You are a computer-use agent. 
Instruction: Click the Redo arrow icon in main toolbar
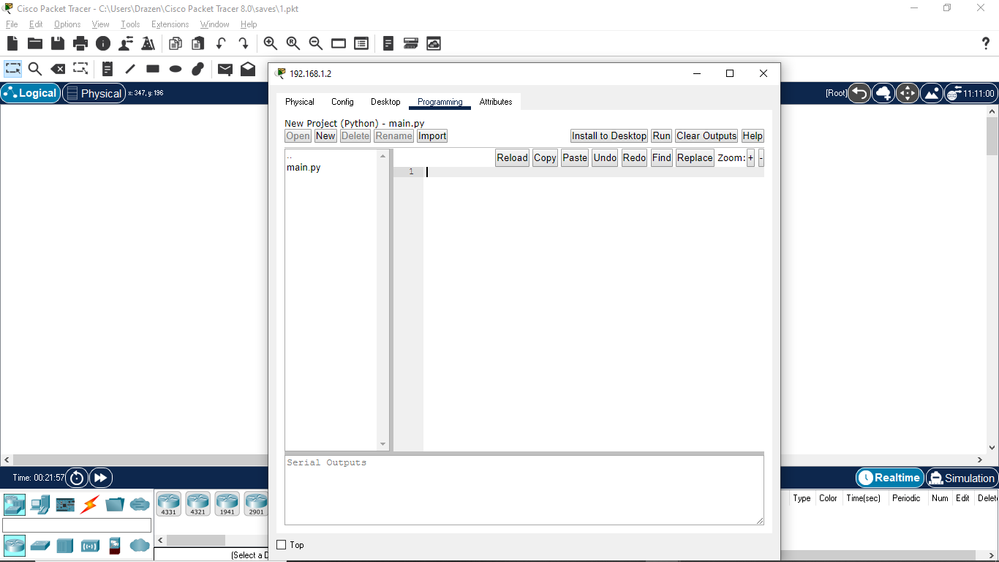[243, 43]
